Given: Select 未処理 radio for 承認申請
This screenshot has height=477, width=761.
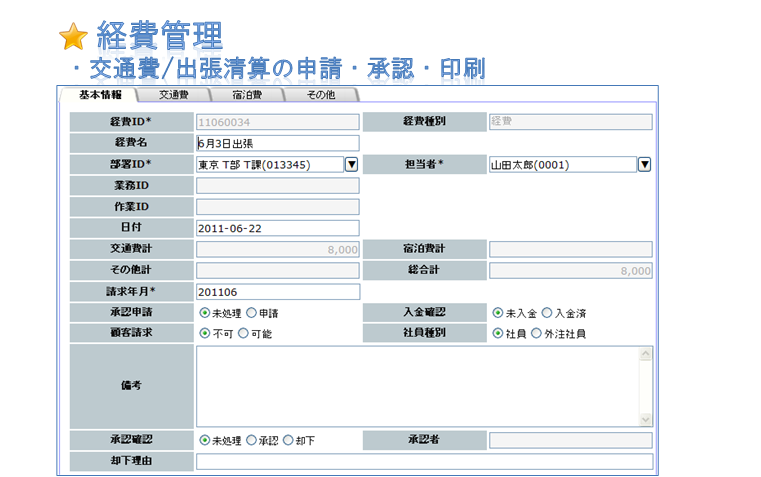Looking at the screenshot, I should 204,313.
